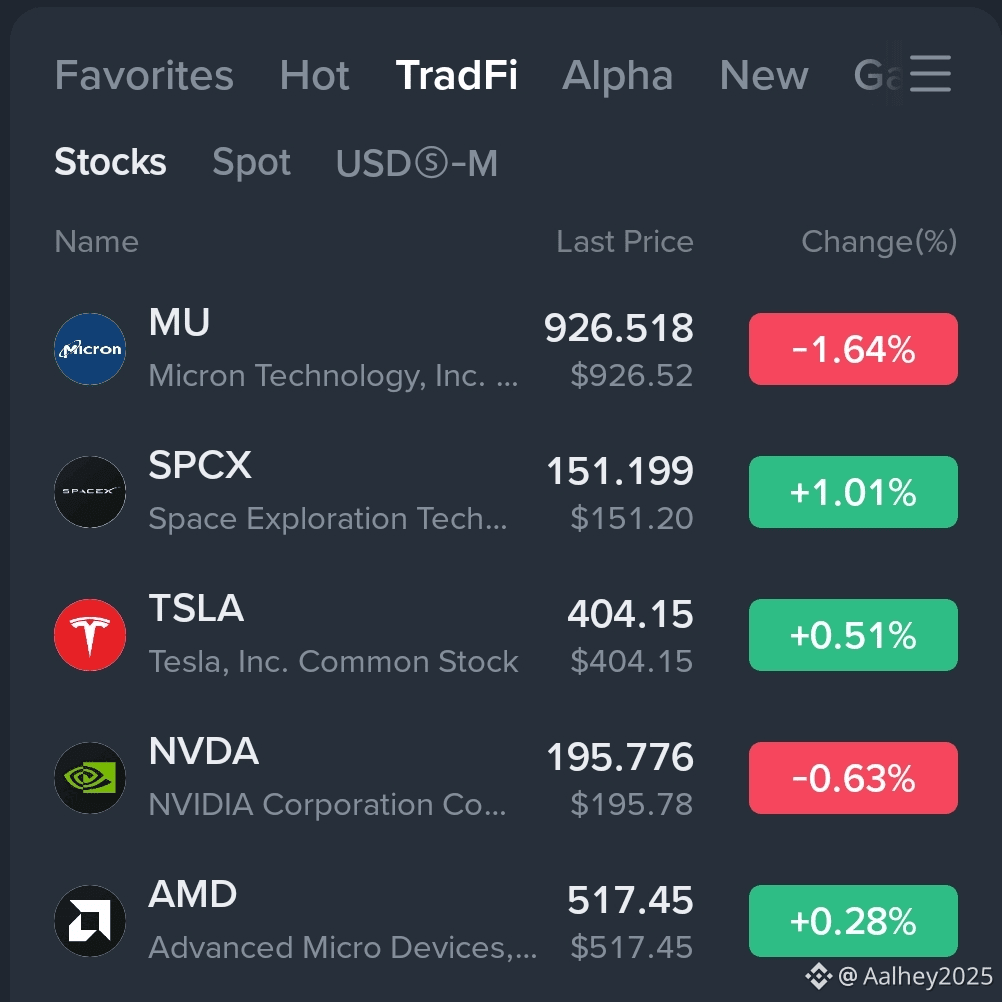Sort by Name column header

pyautogui.click(x=96, y=242)
